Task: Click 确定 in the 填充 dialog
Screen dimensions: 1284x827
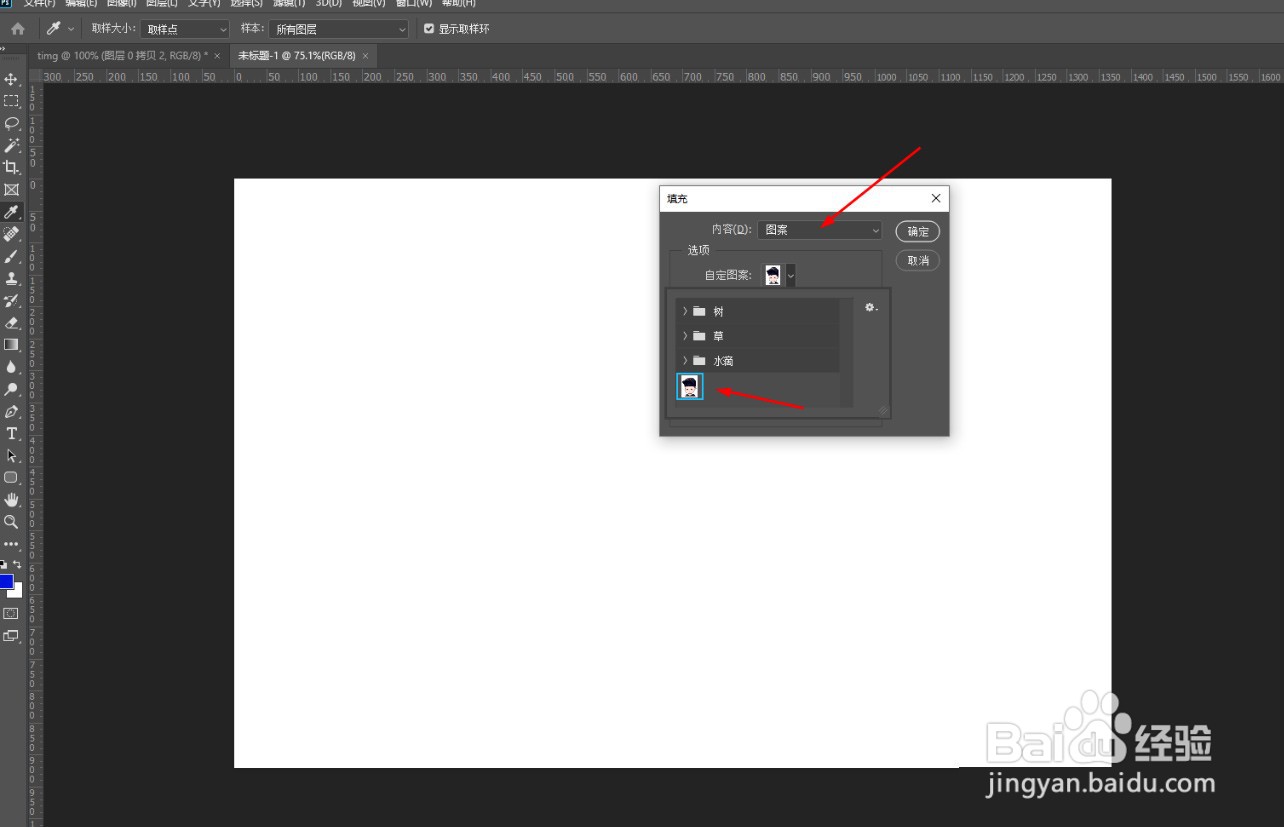Action: click(x=918, y=231)
